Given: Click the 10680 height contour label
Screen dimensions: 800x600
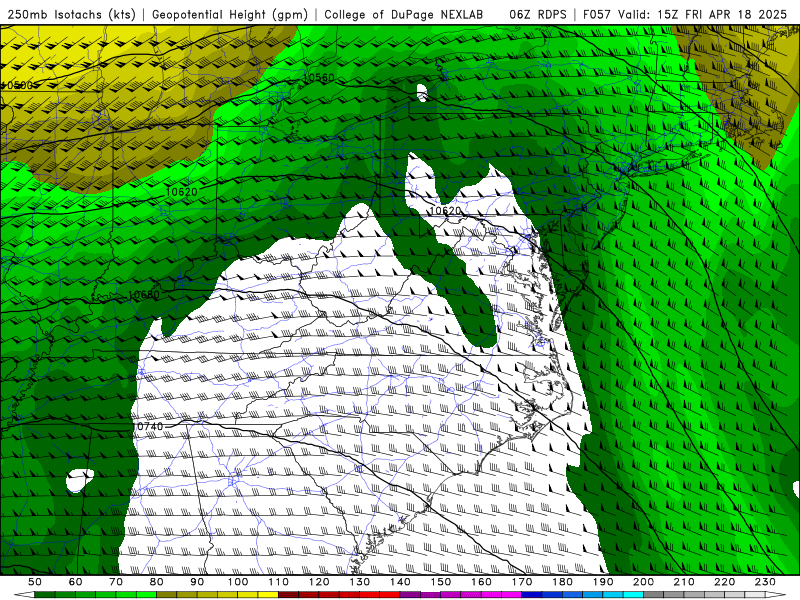Looking at the screenshot, I should pos(143,295).
